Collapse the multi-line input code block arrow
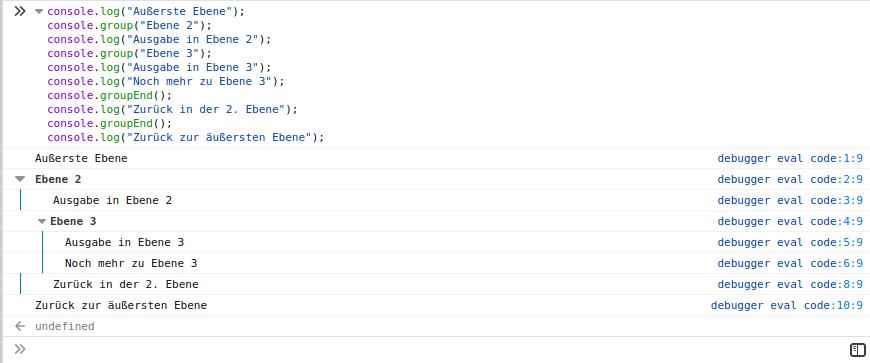The height and width of the screenshot is (363, 870). [39, 12]
